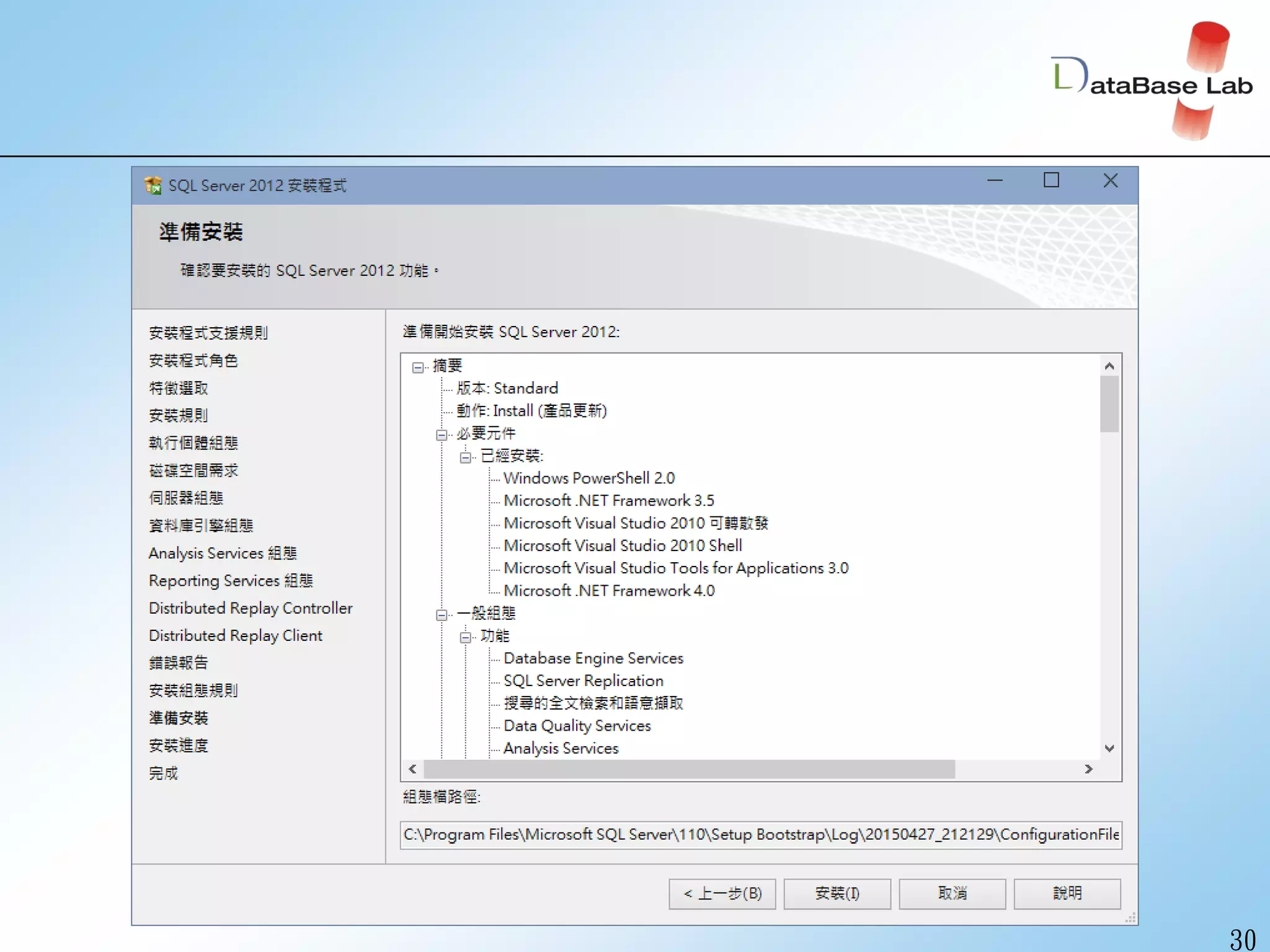The width and height of the screenshot is (1270, 952).
Task: Click the summary tree's scroll left arrow
Action: pyautogui.click(x=413, y=769)
